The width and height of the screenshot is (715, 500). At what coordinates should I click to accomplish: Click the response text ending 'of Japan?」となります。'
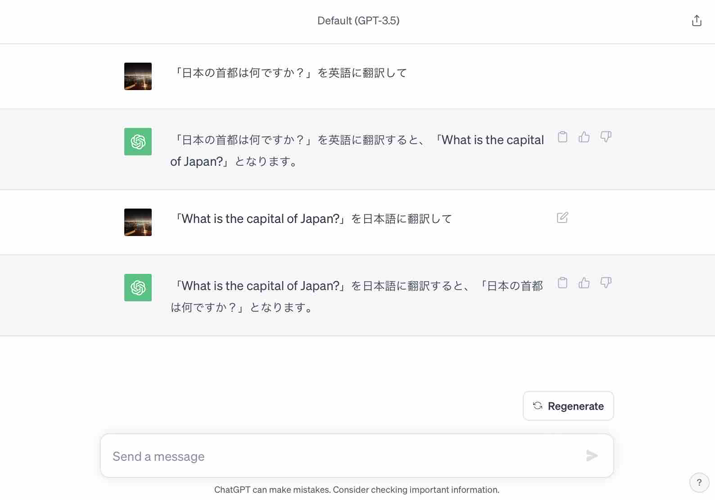click(357, 150)
